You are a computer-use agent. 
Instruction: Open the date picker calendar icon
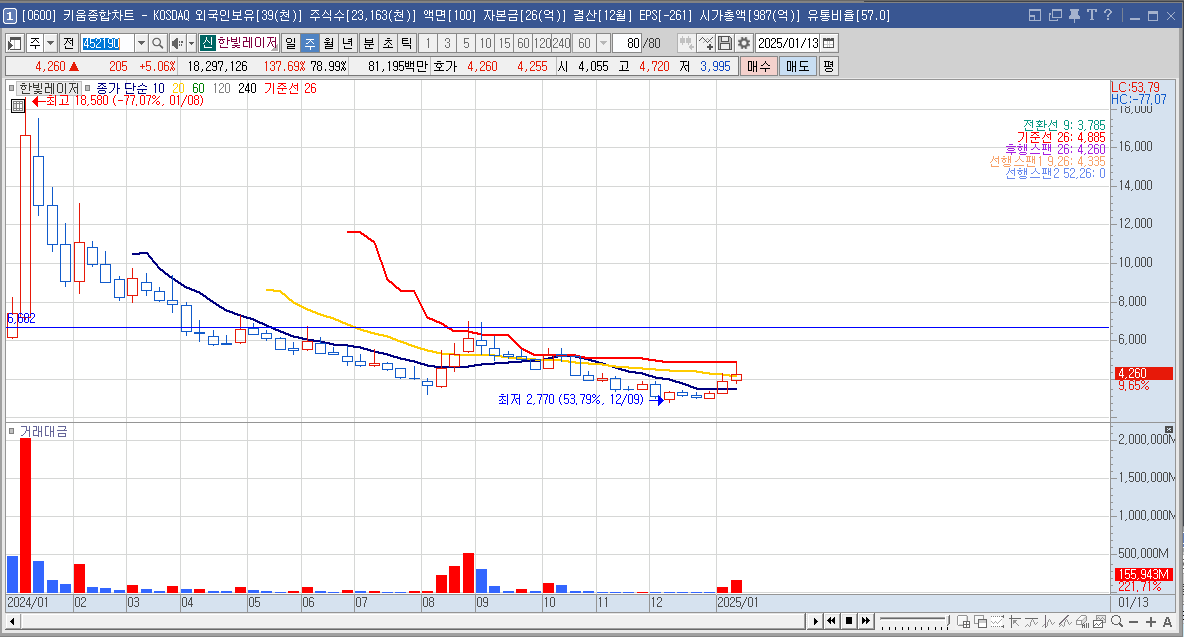[828, 43]
